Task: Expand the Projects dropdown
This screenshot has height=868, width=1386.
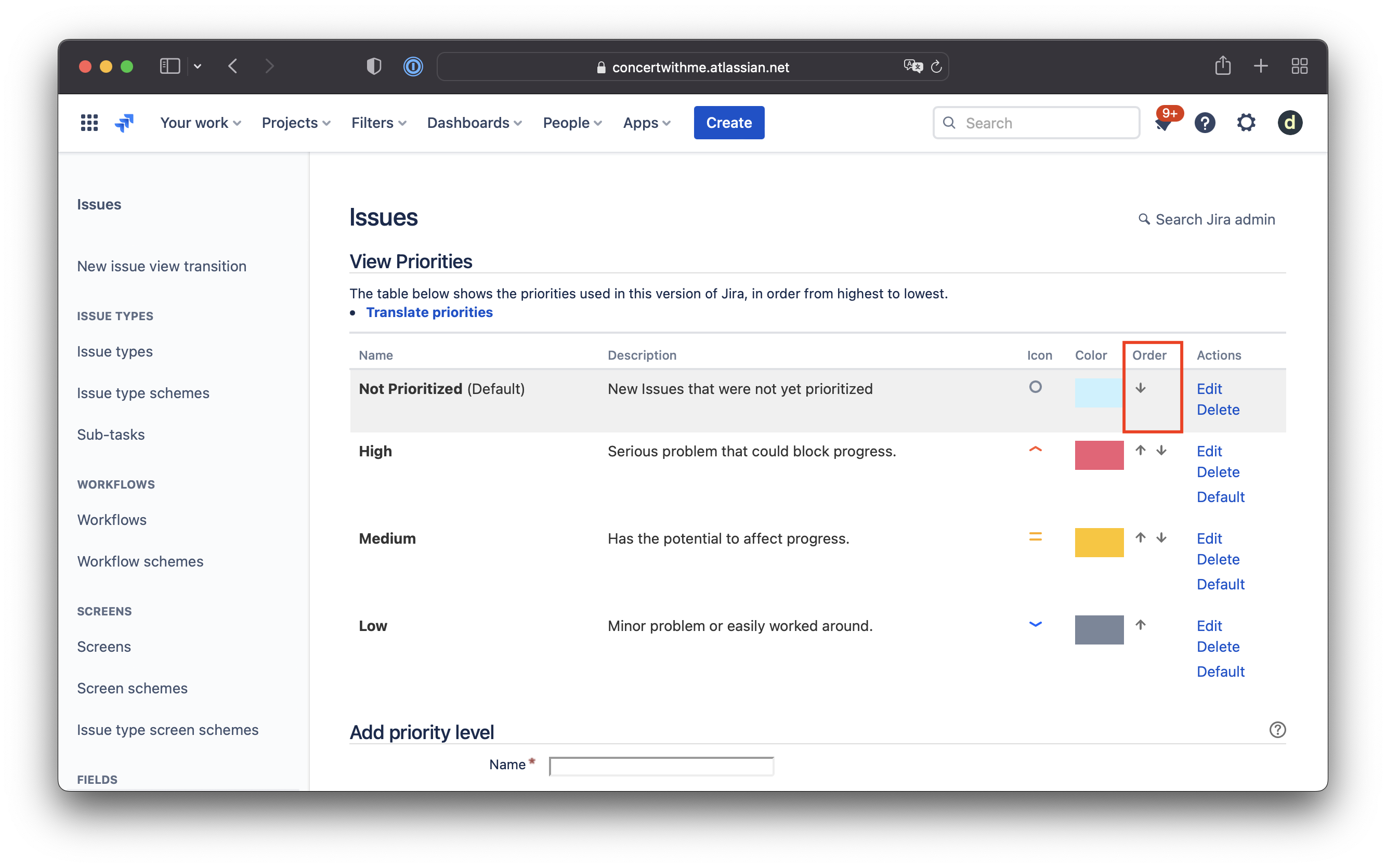Action: pos(296,122)
